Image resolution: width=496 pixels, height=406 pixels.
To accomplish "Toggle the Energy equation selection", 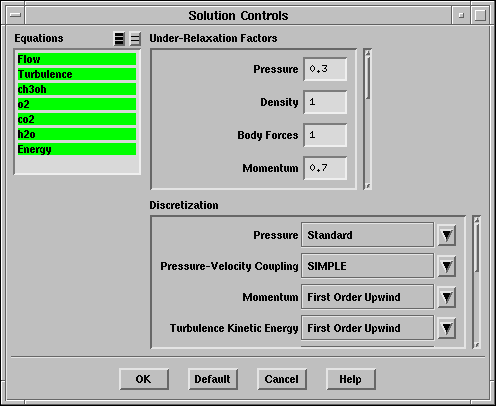I will pos(77,149).
